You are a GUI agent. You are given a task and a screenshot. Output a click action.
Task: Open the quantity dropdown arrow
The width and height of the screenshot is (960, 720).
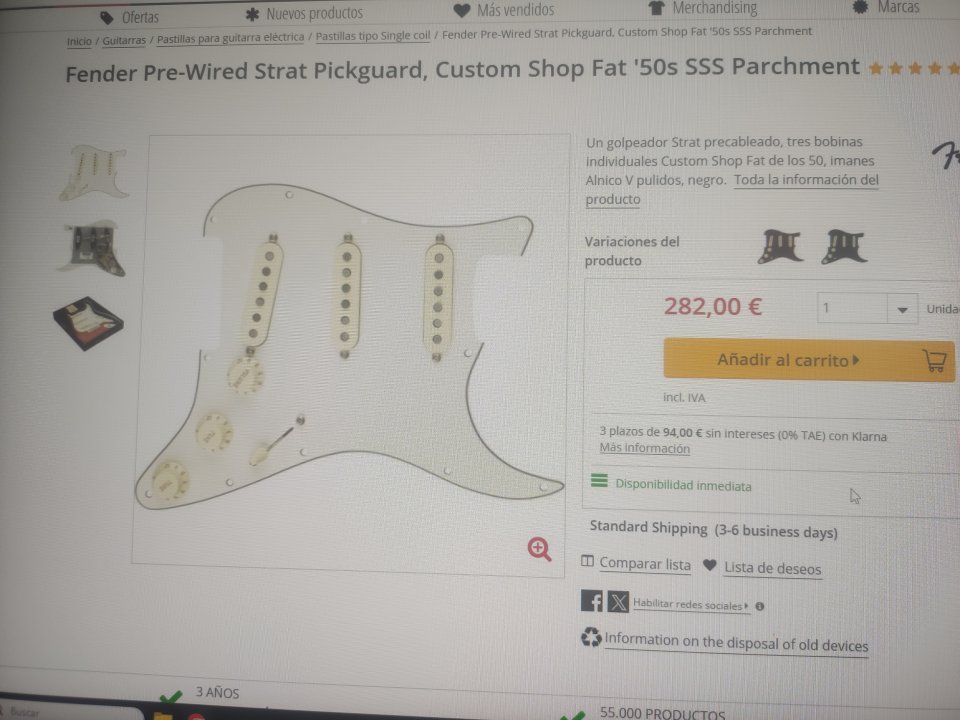click(x=902, y=309)
